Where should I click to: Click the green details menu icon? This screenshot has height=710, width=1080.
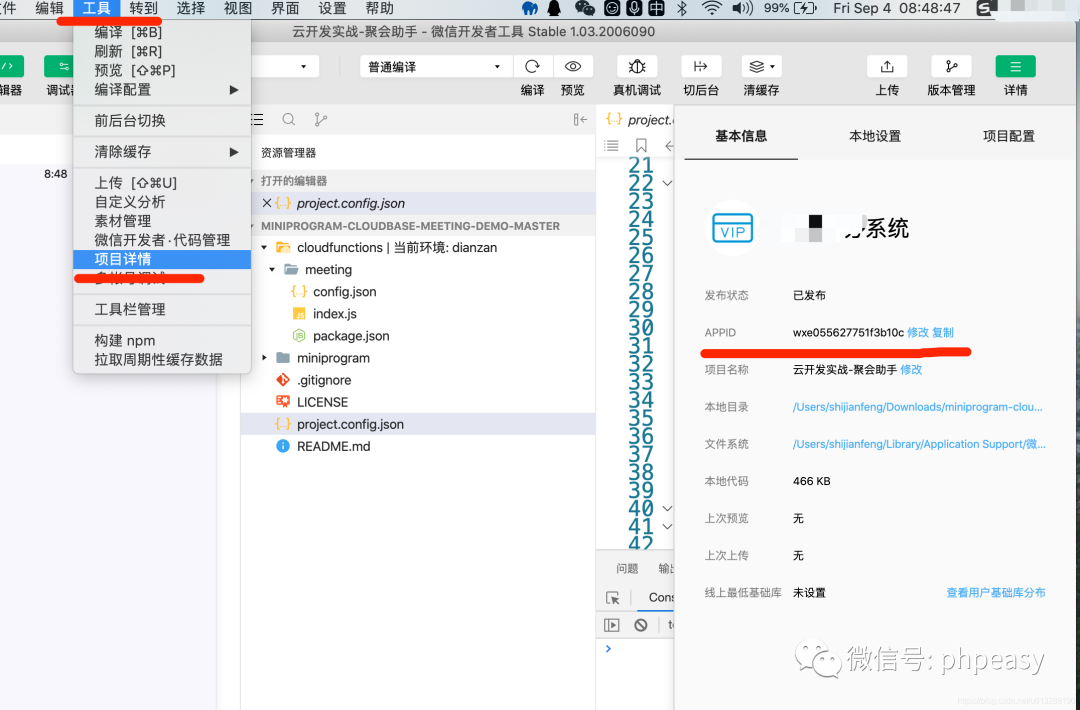point(1015,67)
